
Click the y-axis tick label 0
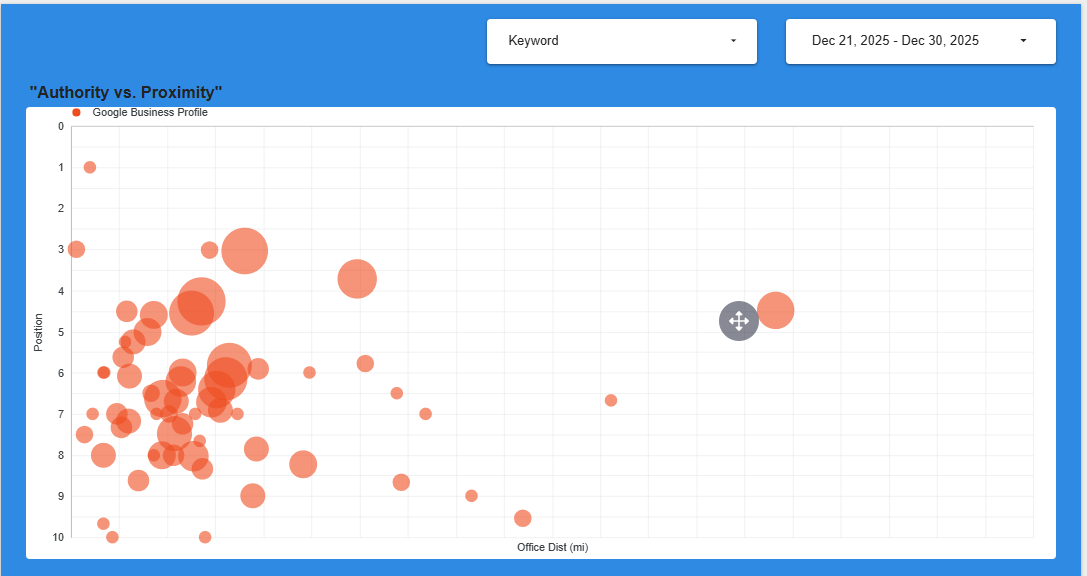coord(60,126)
